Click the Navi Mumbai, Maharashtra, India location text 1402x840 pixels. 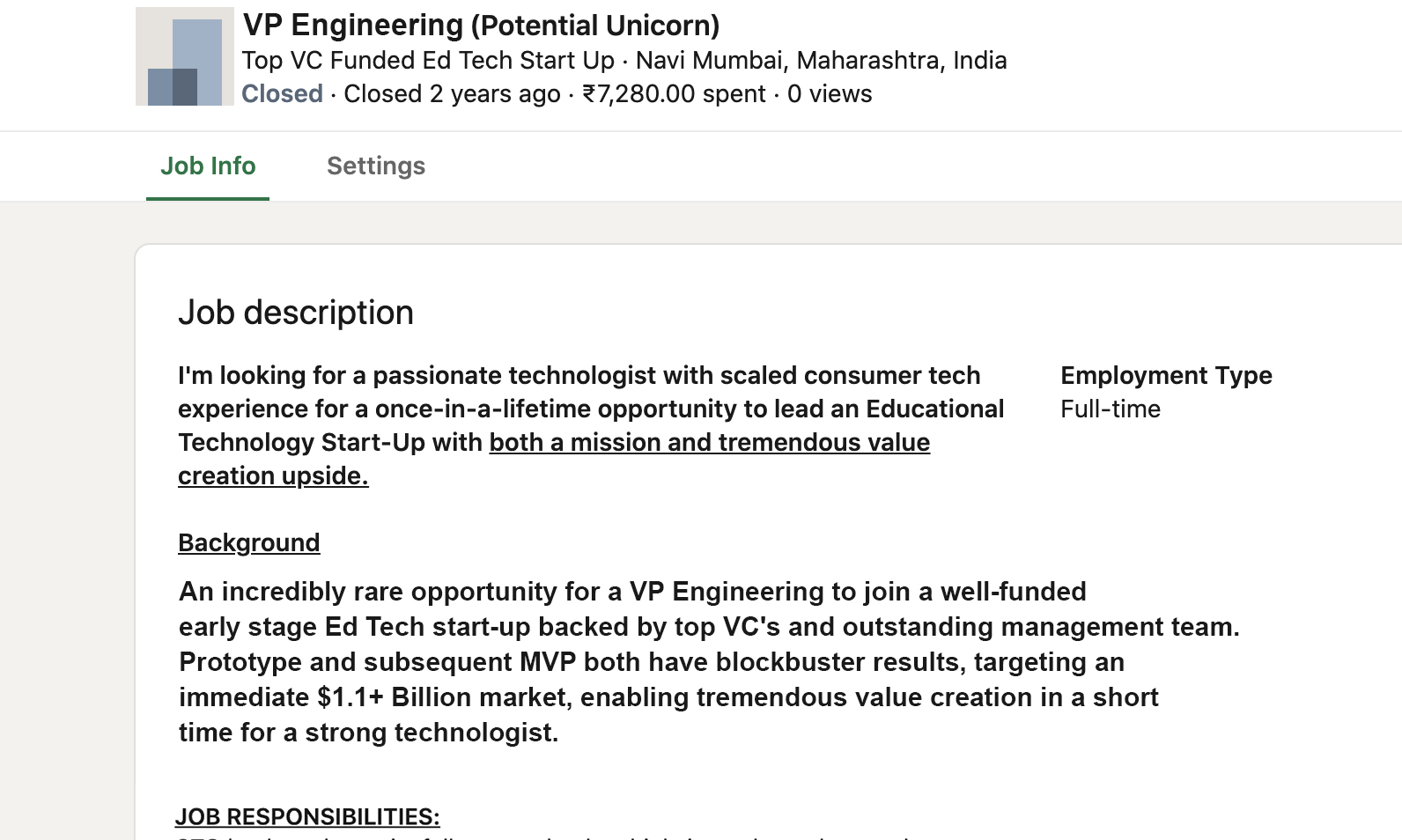pyautogui.click(x=822, y=61)
